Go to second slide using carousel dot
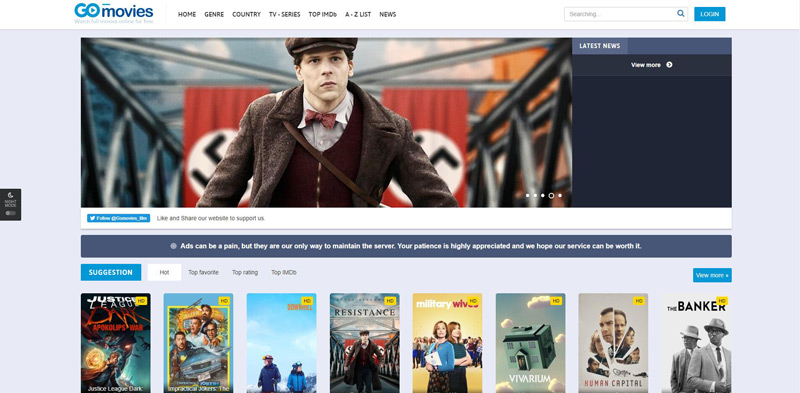The height and width of the screenshot is (393, 800). (535, 195)
